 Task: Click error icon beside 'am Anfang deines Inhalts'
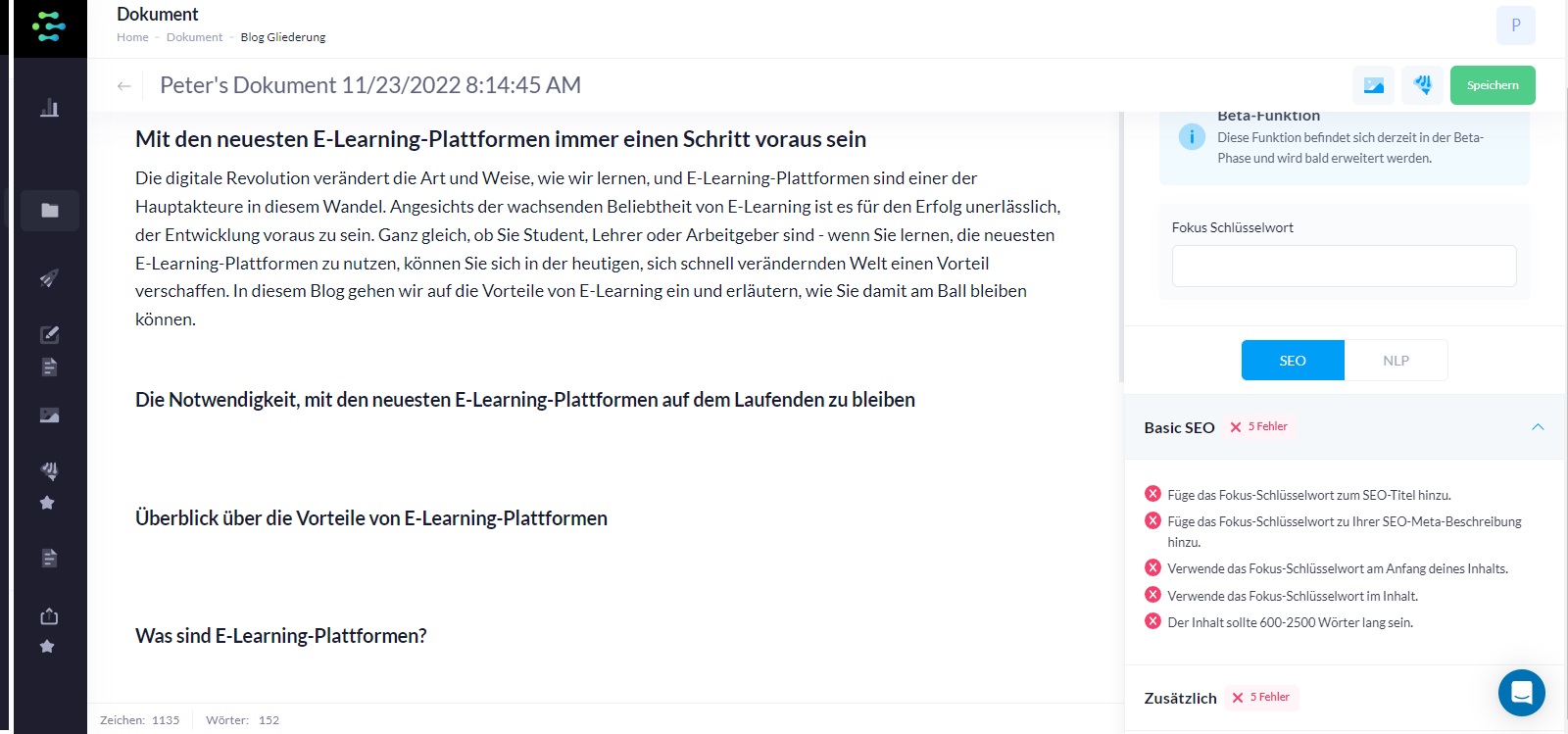pyautogui.click(x=1152, y=567)
